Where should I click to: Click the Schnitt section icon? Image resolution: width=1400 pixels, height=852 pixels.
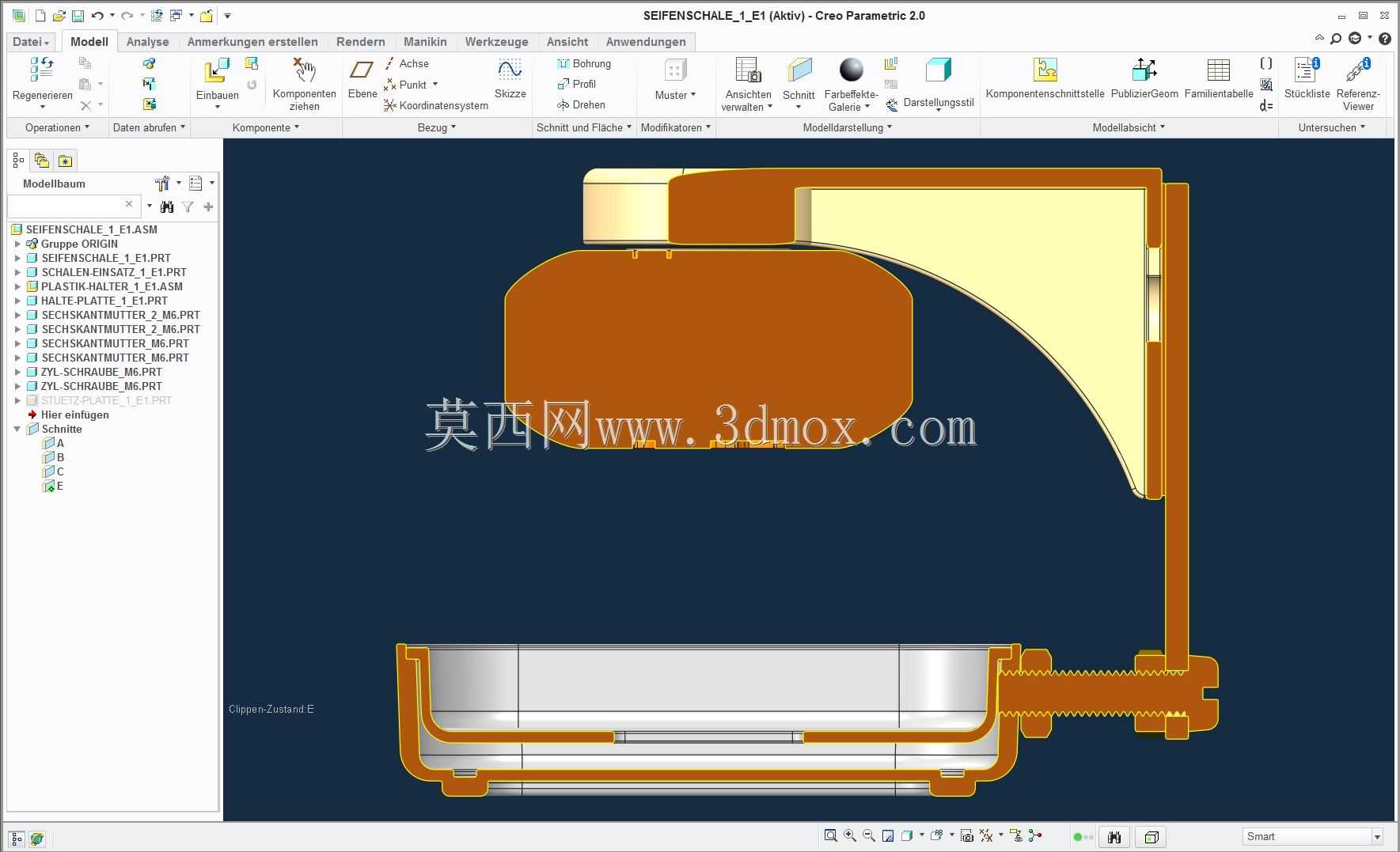coord(799,70)
